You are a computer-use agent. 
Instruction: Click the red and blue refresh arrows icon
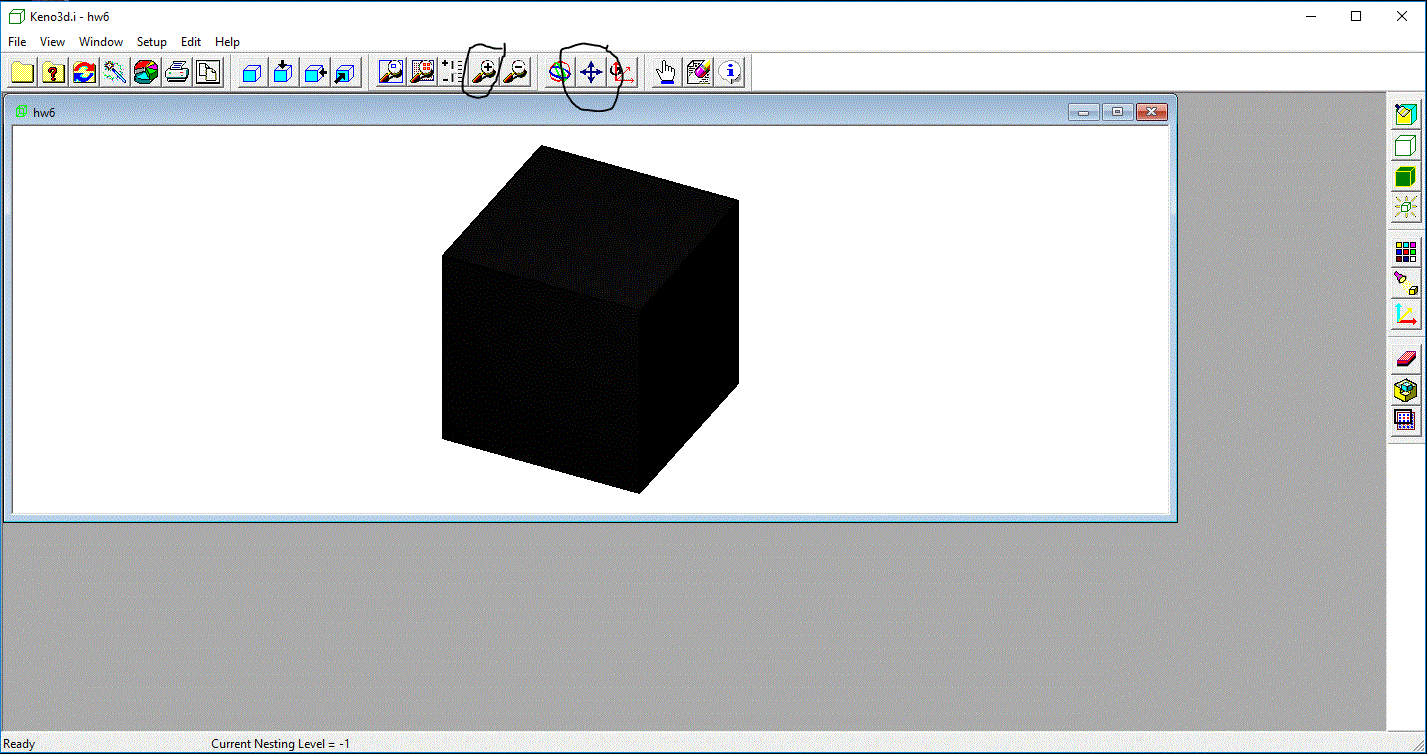[84, 72]
